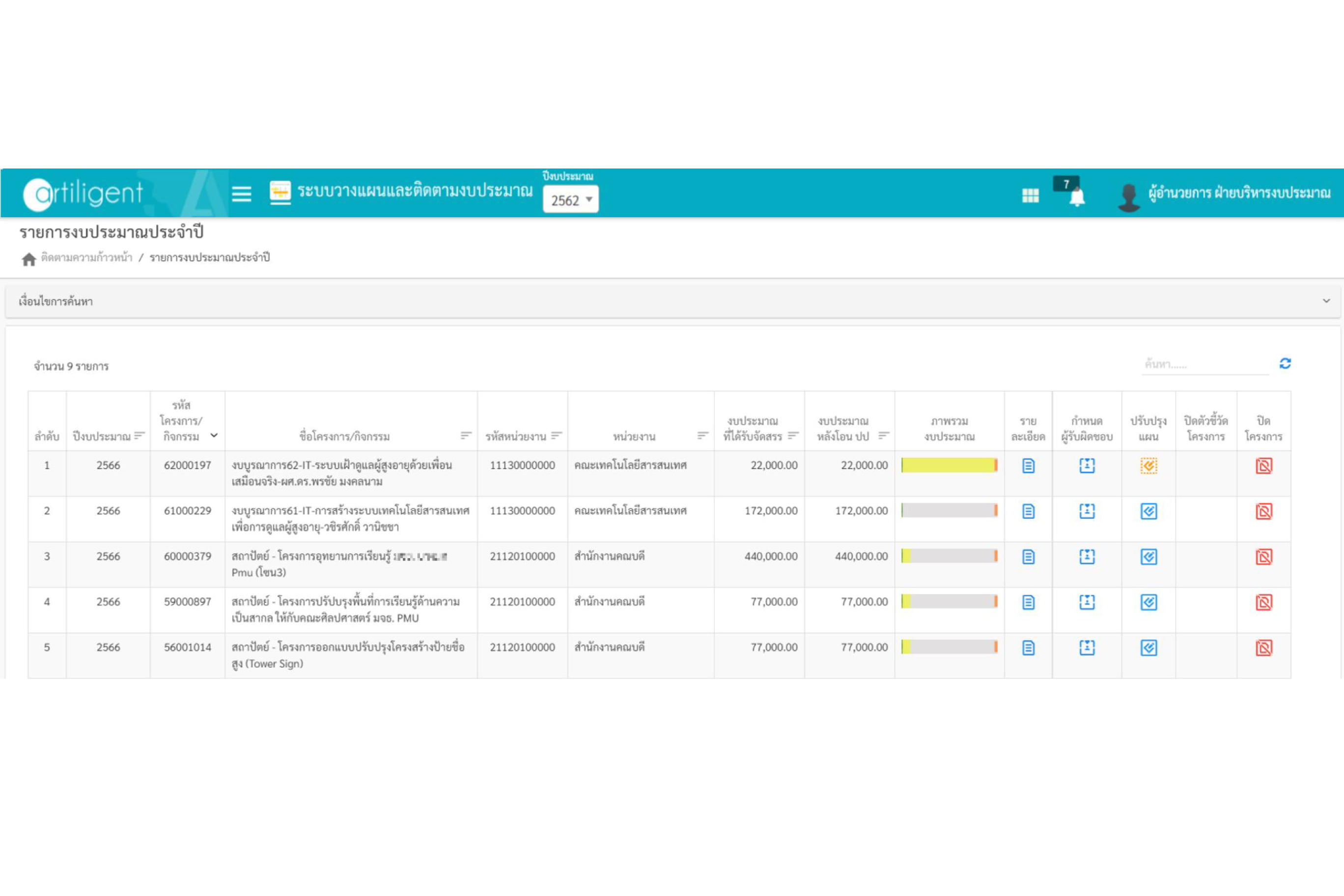Image resolution: width=1344 pixels, height=896 pixels.
Task: Click red close project icon for row 3
Action: point(1263,557)
